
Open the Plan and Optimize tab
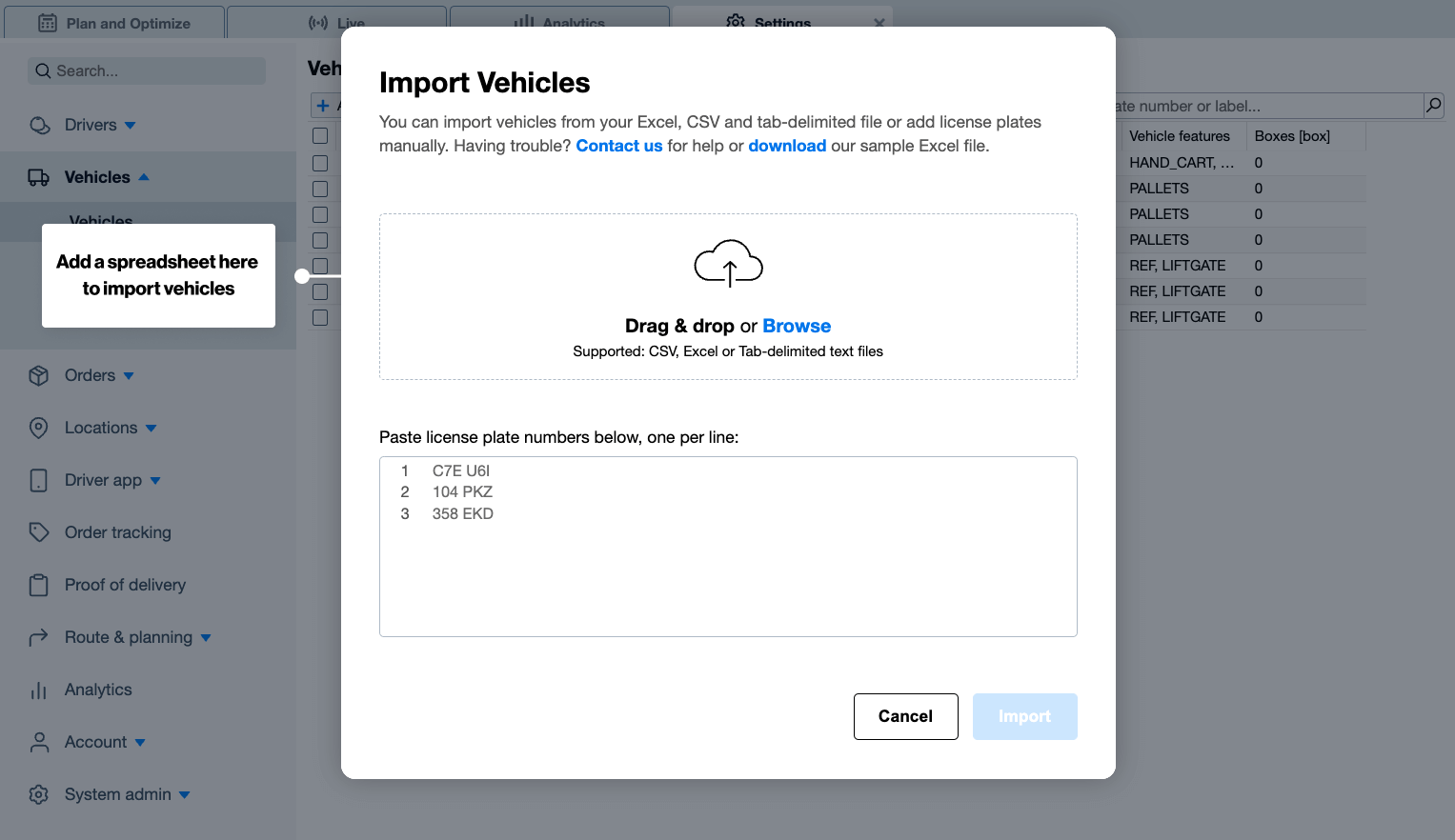tap(114, 22)
